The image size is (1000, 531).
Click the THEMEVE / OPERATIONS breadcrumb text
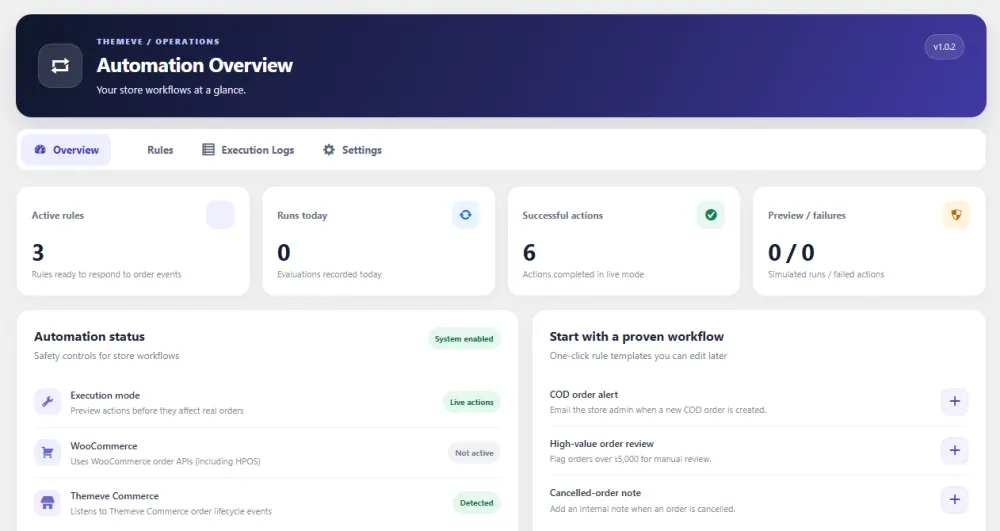click(158, 41)
